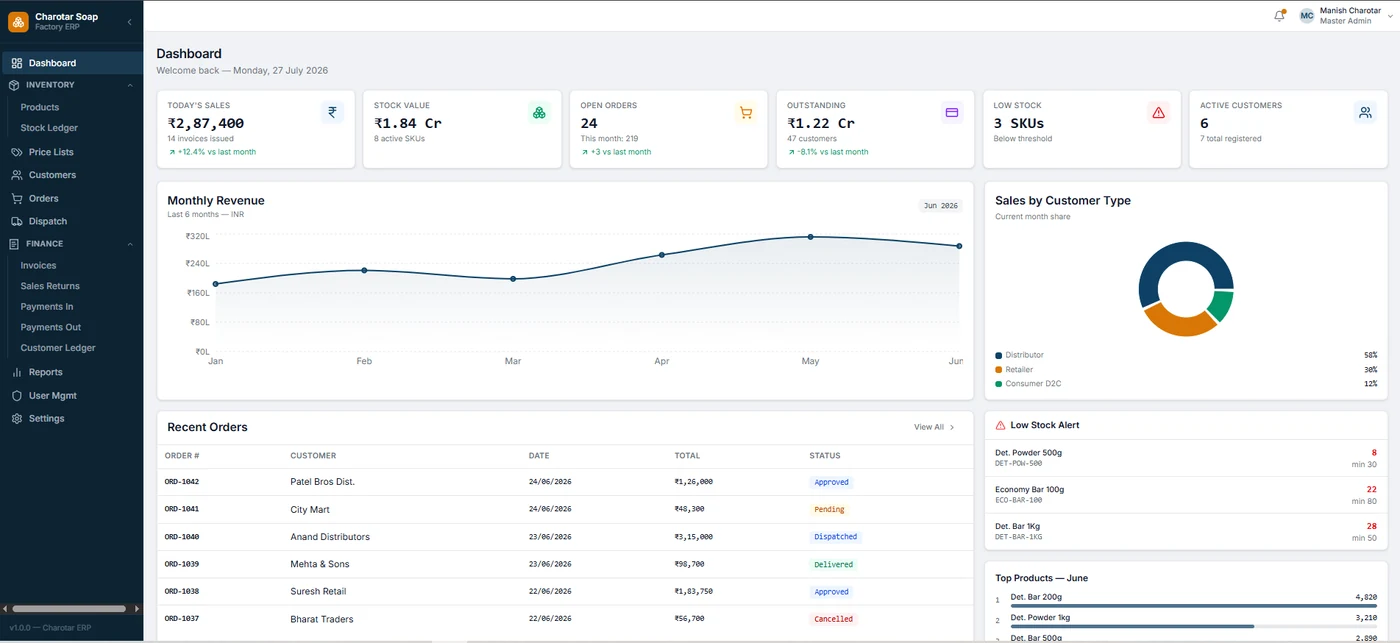
Task: Open Stock Ledger in the sidebar
Action: coord(49,128)
